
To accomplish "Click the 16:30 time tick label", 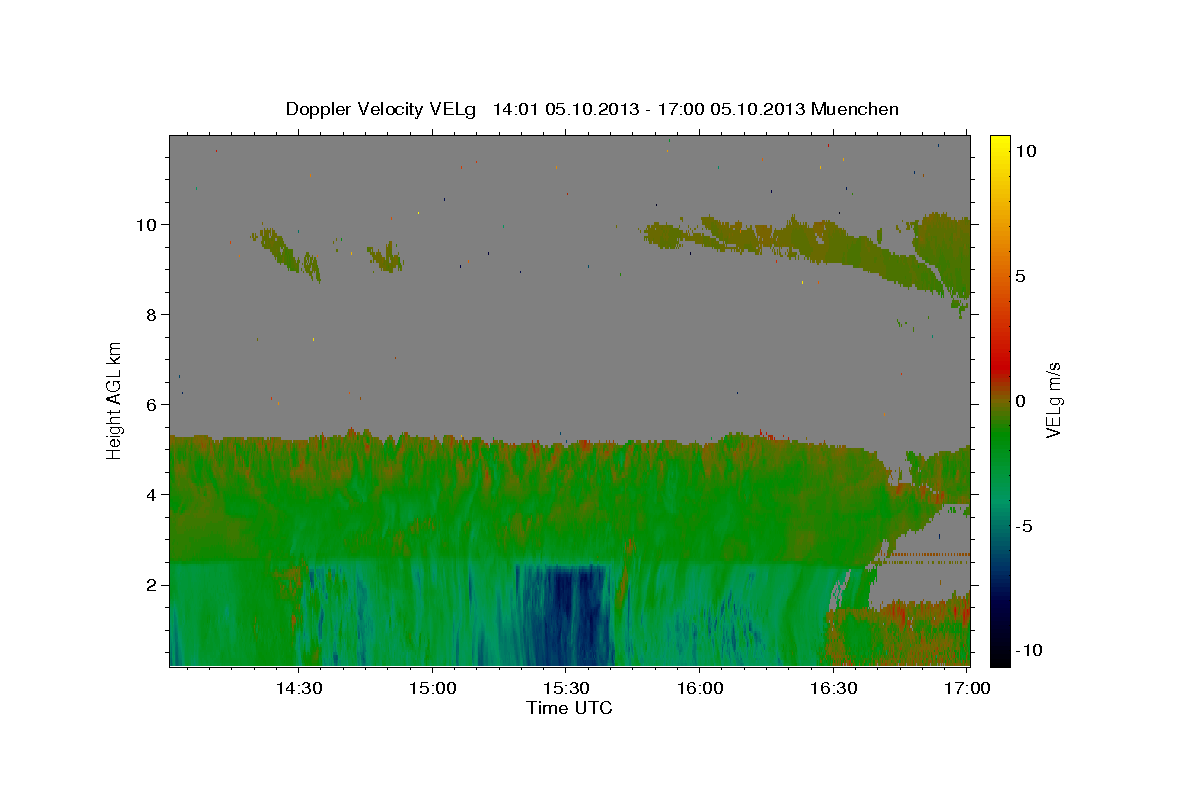I will click(834, 689).
